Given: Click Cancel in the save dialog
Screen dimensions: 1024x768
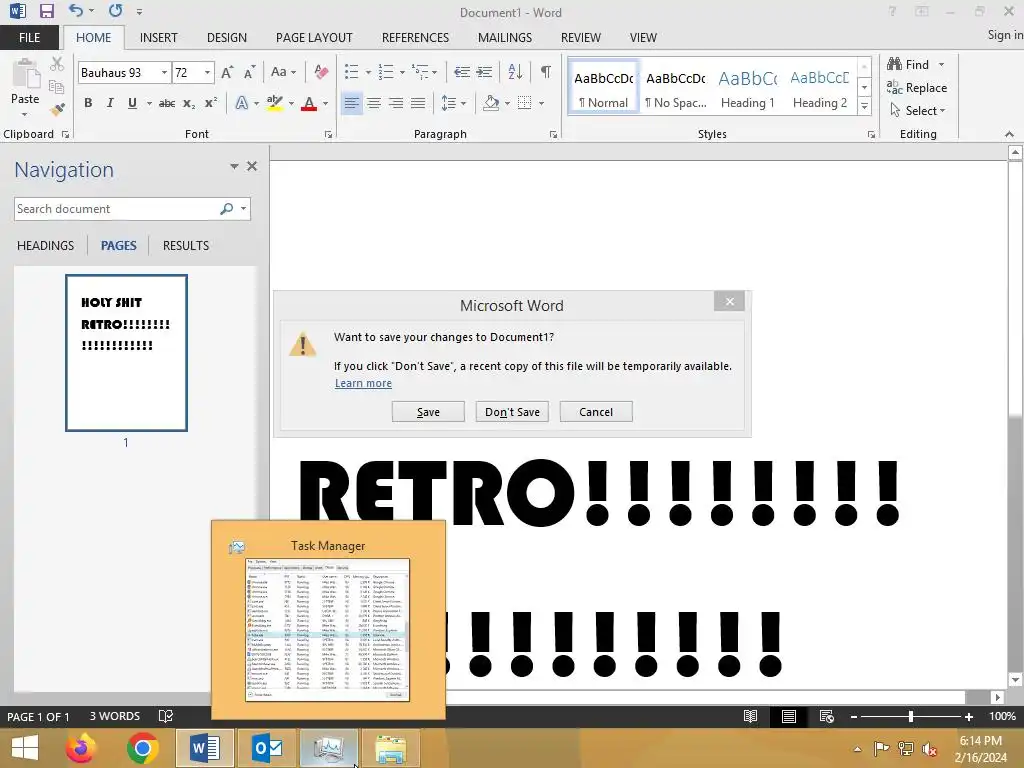Looking at the screenshot, I should 596,412.
